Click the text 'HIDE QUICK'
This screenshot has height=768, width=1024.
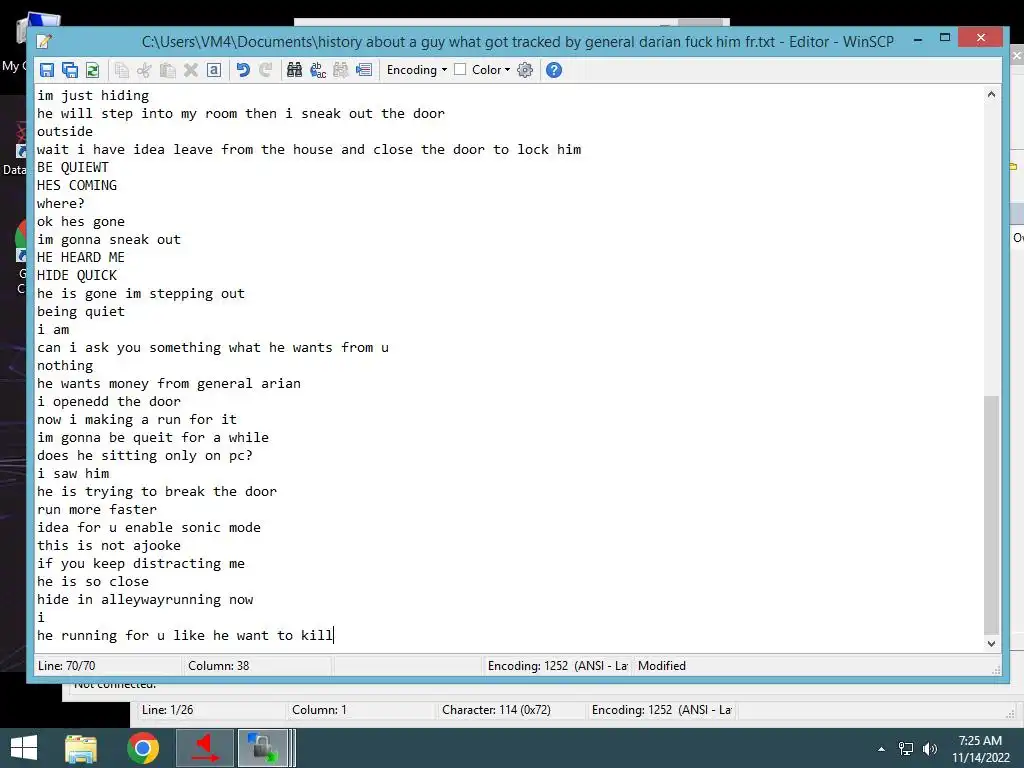[77, 276]
